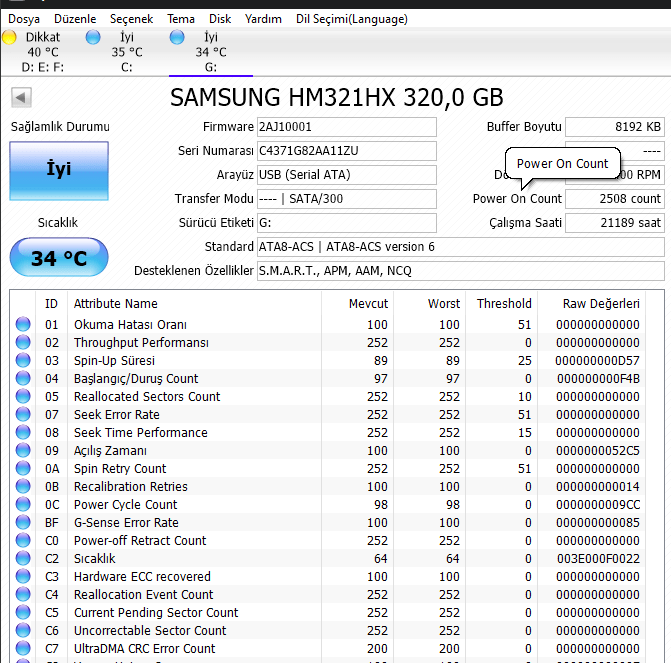Click Power On Count value 2508 count
The image size is (671, 663).
pyautogui.click(x=615, y=199)
